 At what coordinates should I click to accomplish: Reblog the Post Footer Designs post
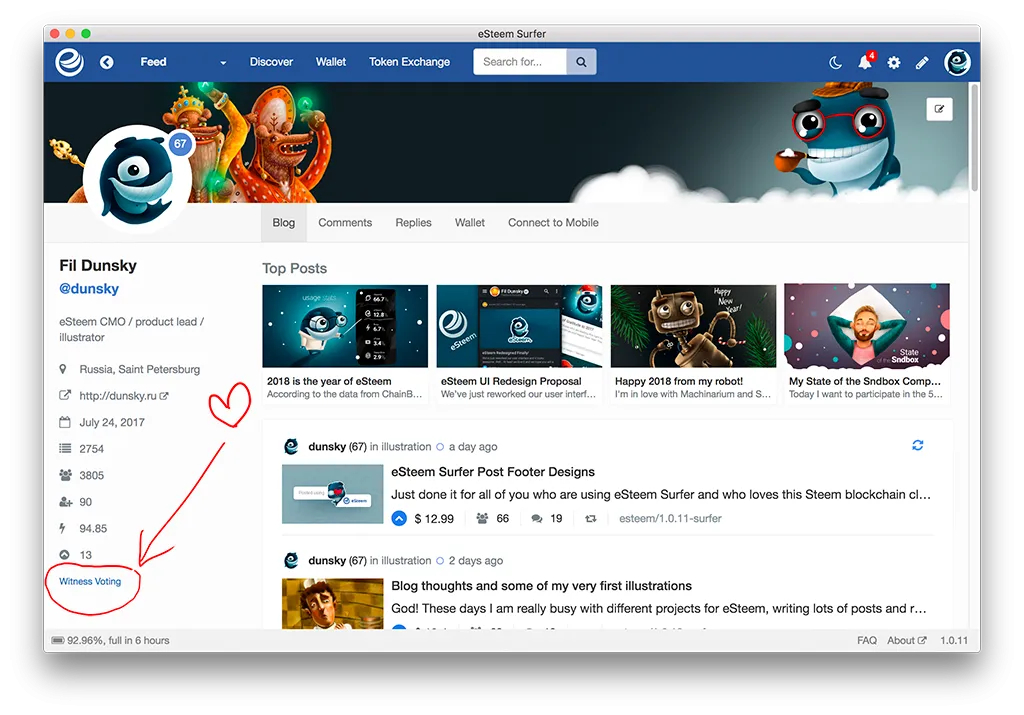pyautogui.click(x=590, y=518)
